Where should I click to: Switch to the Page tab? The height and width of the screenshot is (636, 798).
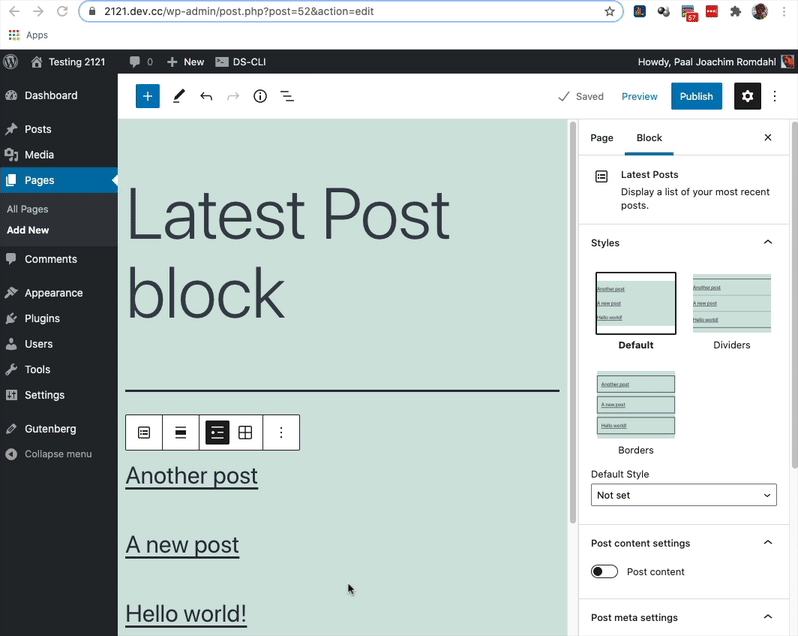(602, 138)
